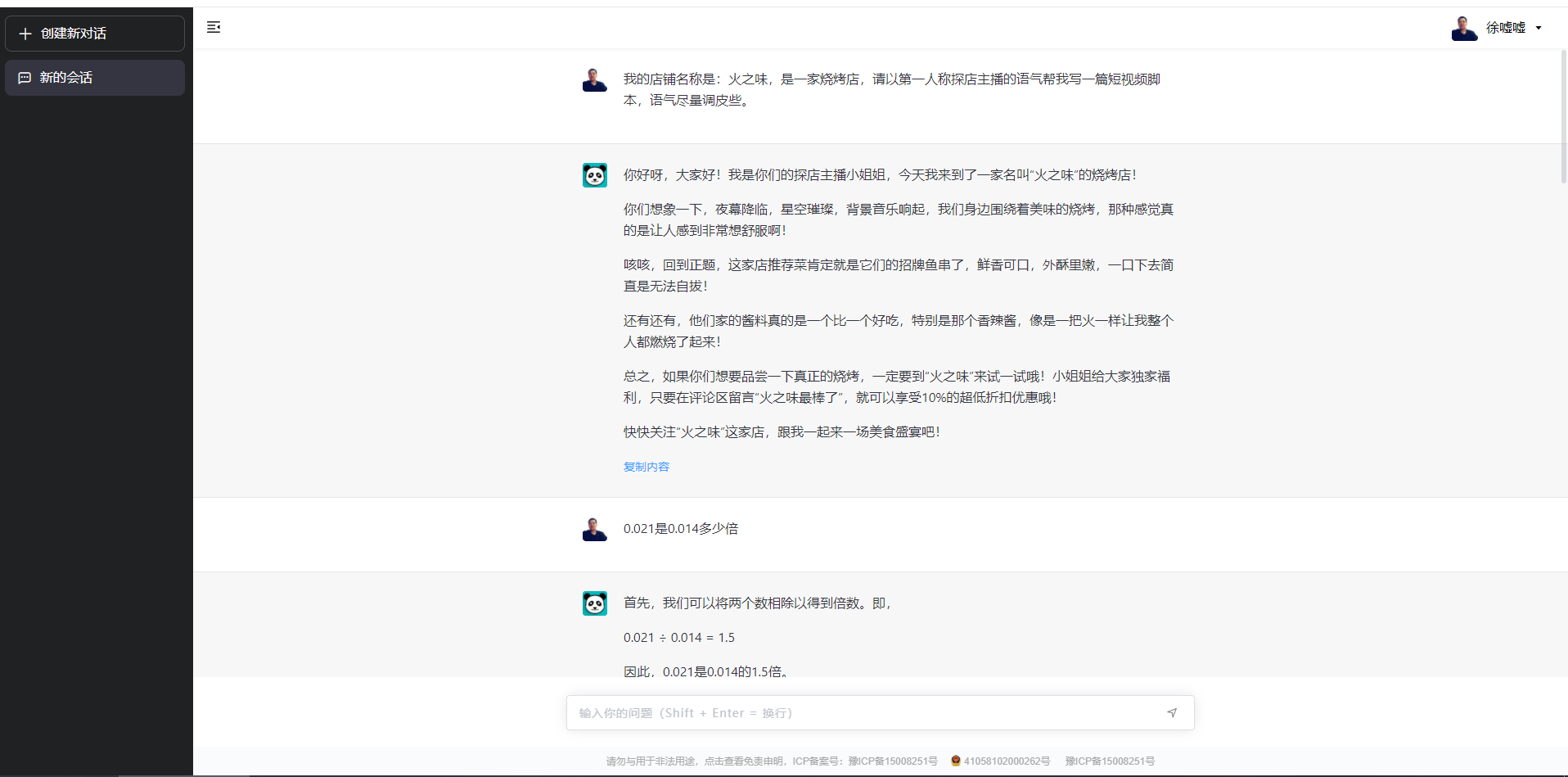Click the 创建新对话 button
The image size is (1568, 777).
95,34
